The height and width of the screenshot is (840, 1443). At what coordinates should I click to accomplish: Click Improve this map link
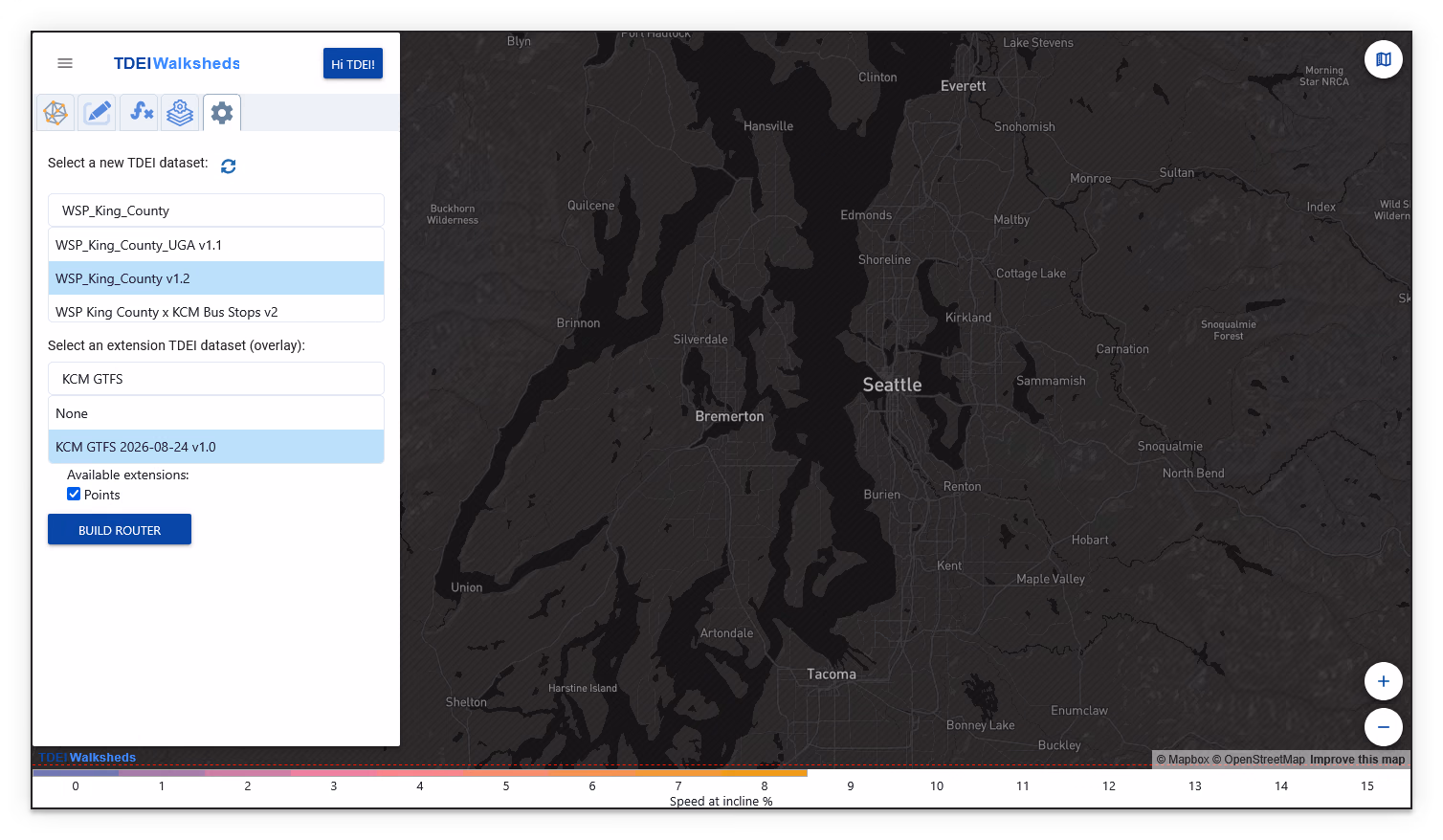click(x=1357, y=760)
